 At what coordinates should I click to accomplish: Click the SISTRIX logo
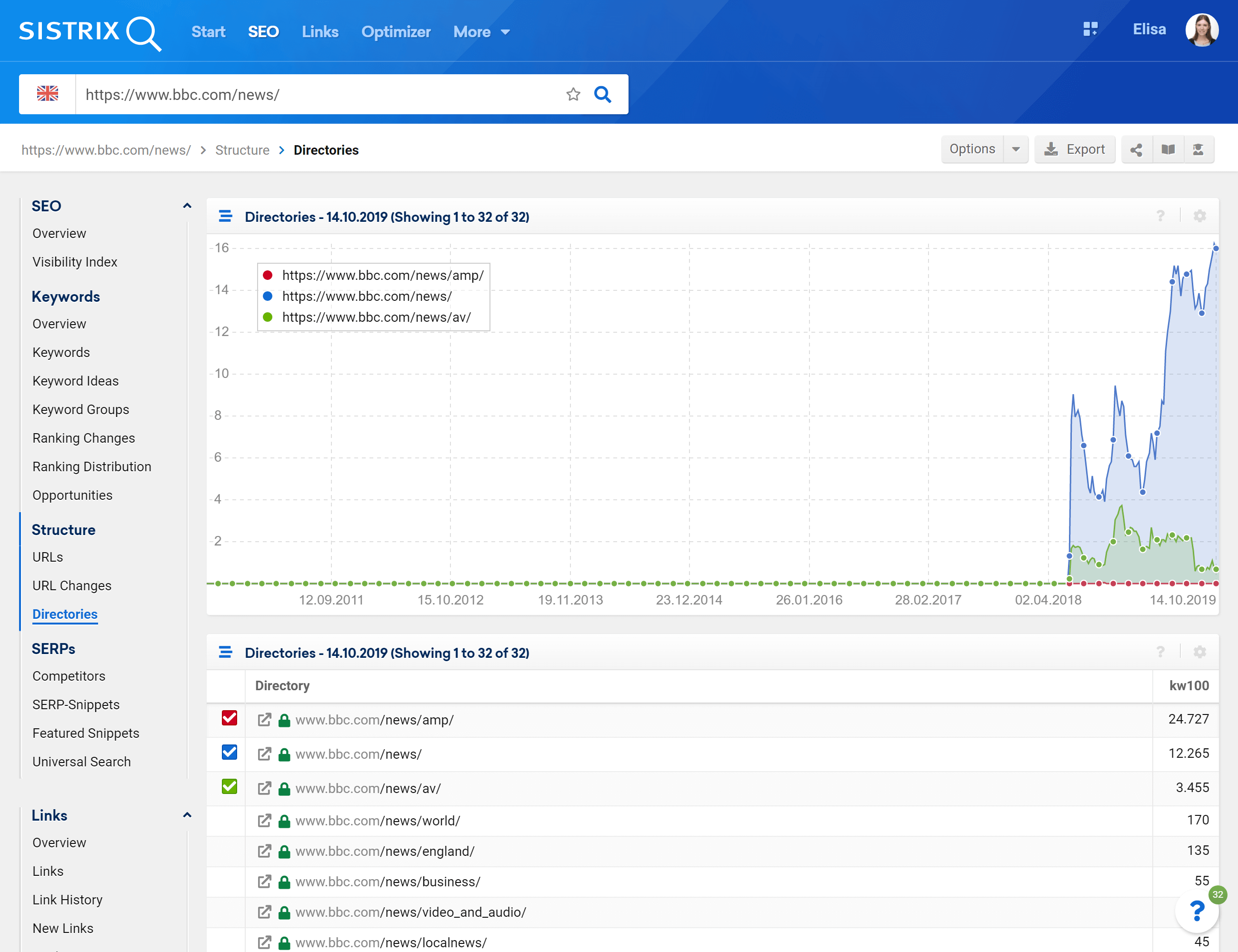point(90,32)
